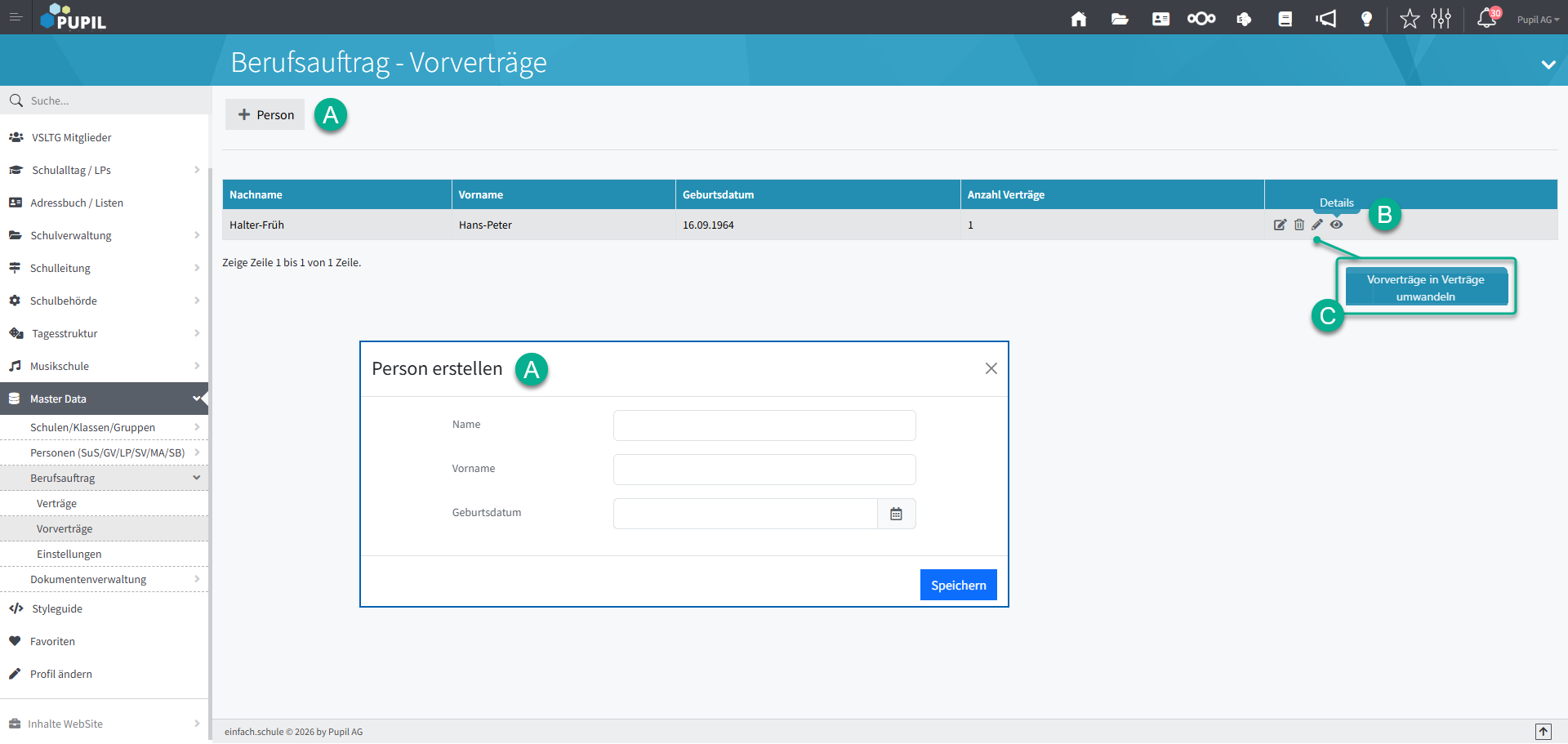
Task: Toggle the hamburger sidebar menu
Action: tap(16, 17)
